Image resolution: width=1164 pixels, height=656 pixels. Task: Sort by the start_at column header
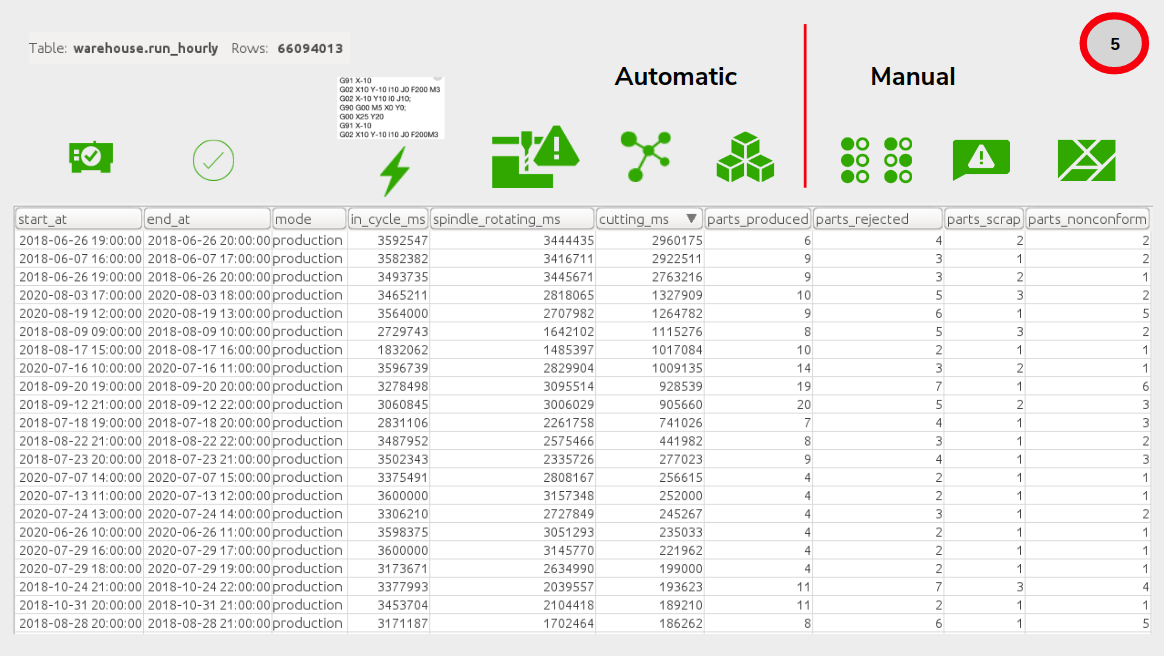(78, 219)
